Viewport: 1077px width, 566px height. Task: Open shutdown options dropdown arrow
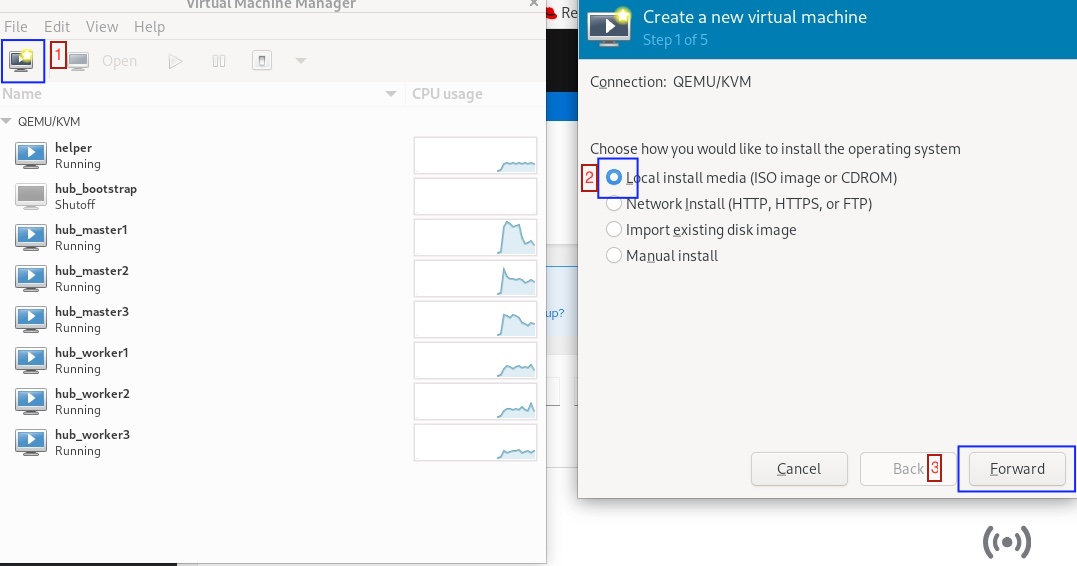click(x=300, y=60)
